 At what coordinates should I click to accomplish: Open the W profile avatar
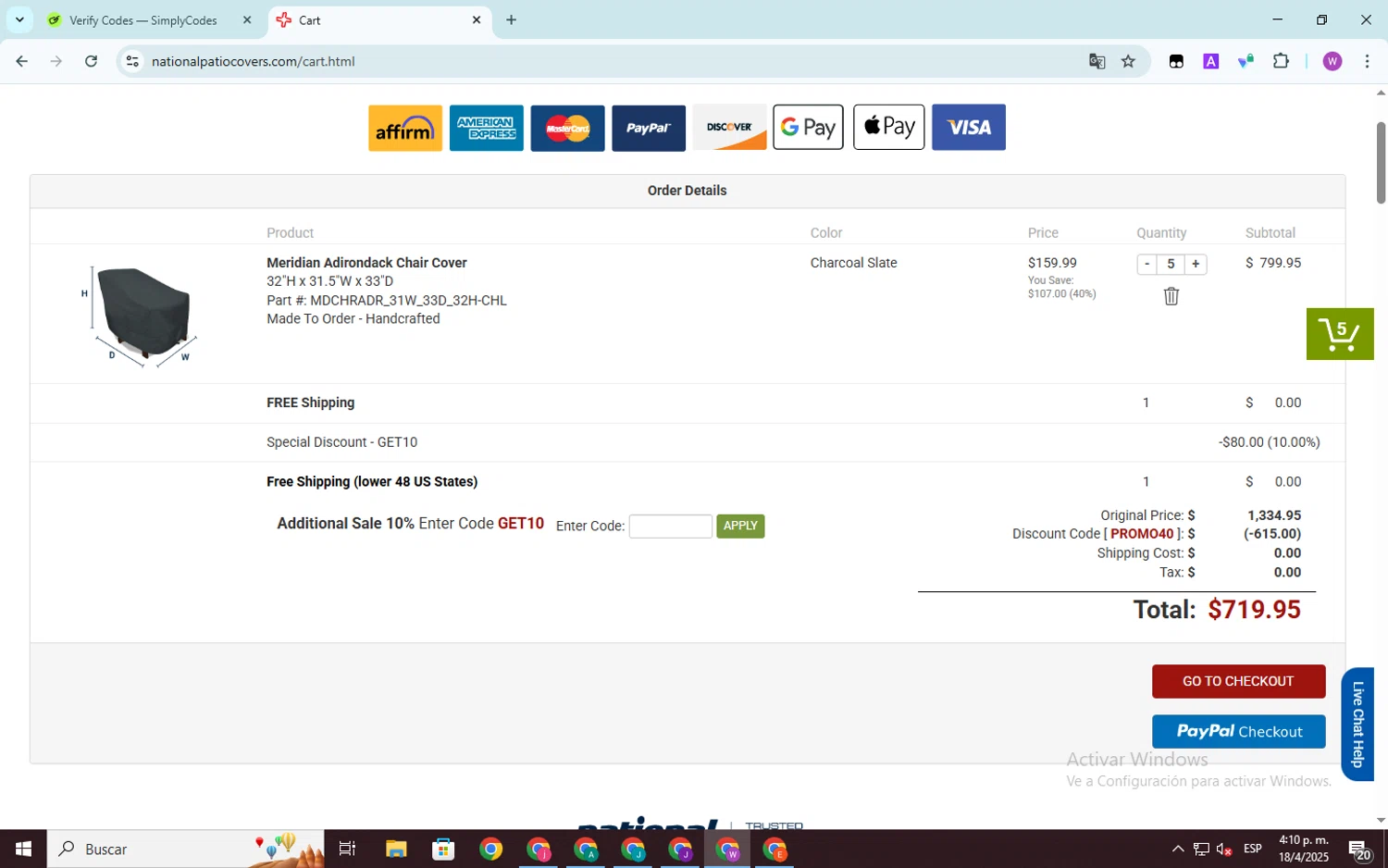pos(1332,61)
